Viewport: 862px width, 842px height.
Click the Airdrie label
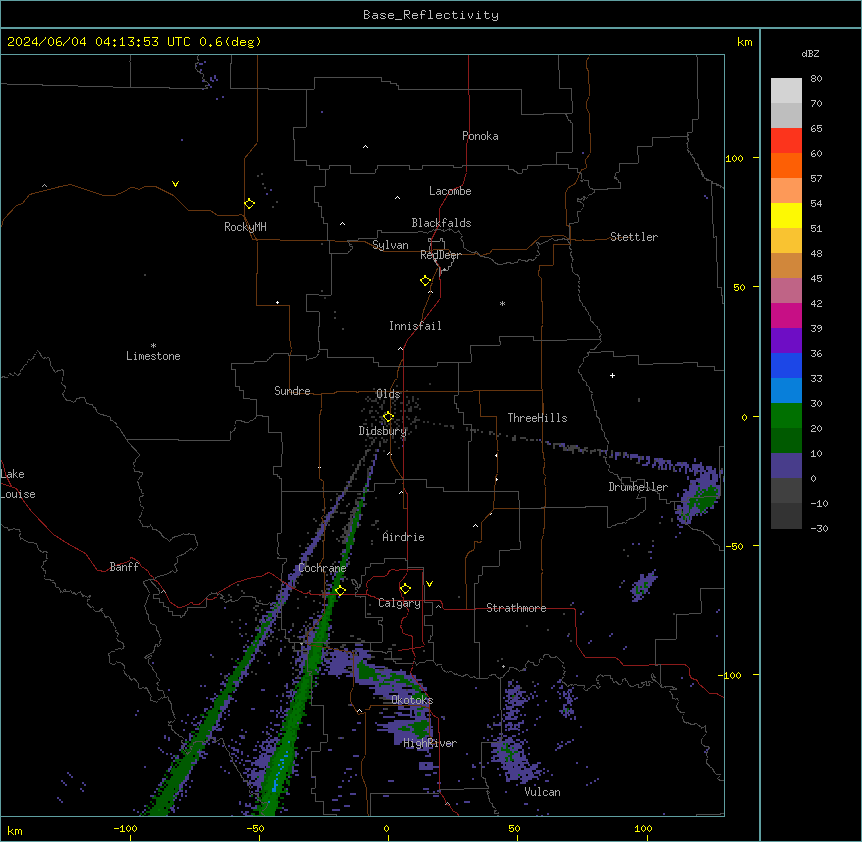pyautogui.click(x=403, y=537)
